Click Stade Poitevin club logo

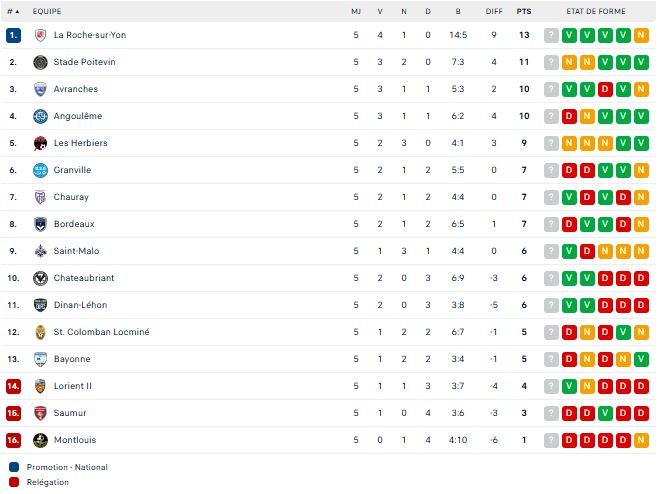[x=40, y=62]
